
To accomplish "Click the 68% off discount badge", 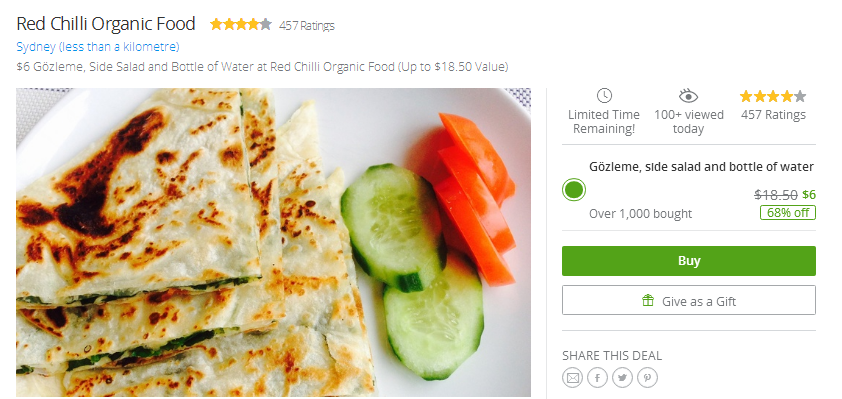I will coord(788,213).
